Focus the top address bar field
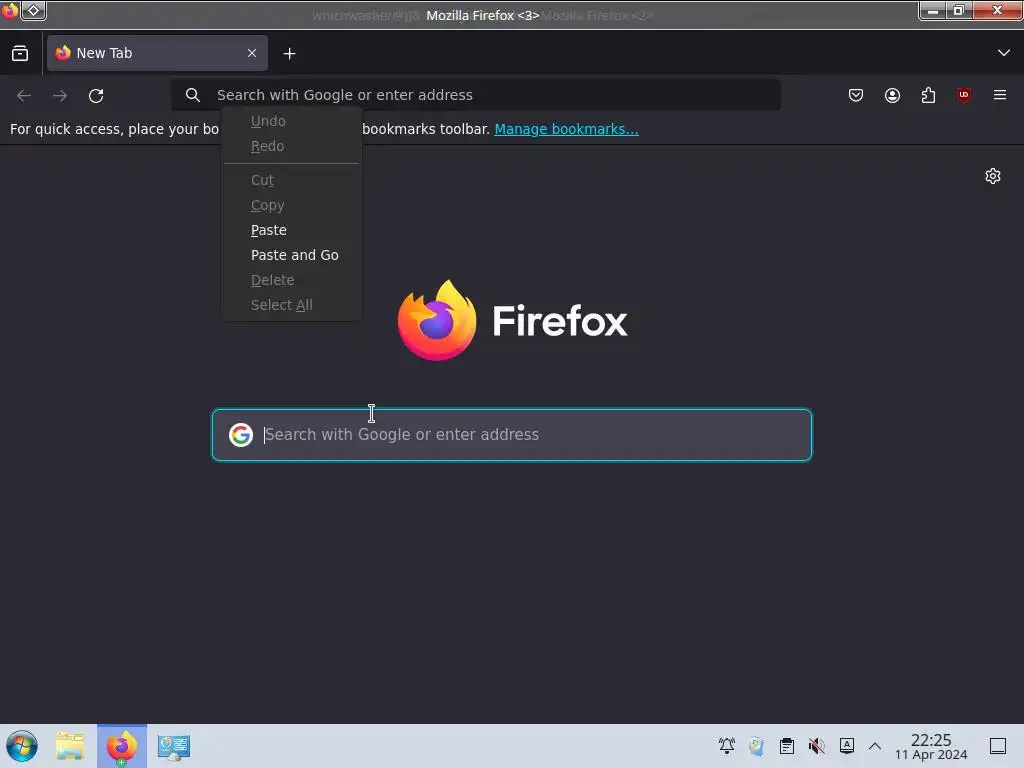Screen dimensions: 1024x768 476,95
